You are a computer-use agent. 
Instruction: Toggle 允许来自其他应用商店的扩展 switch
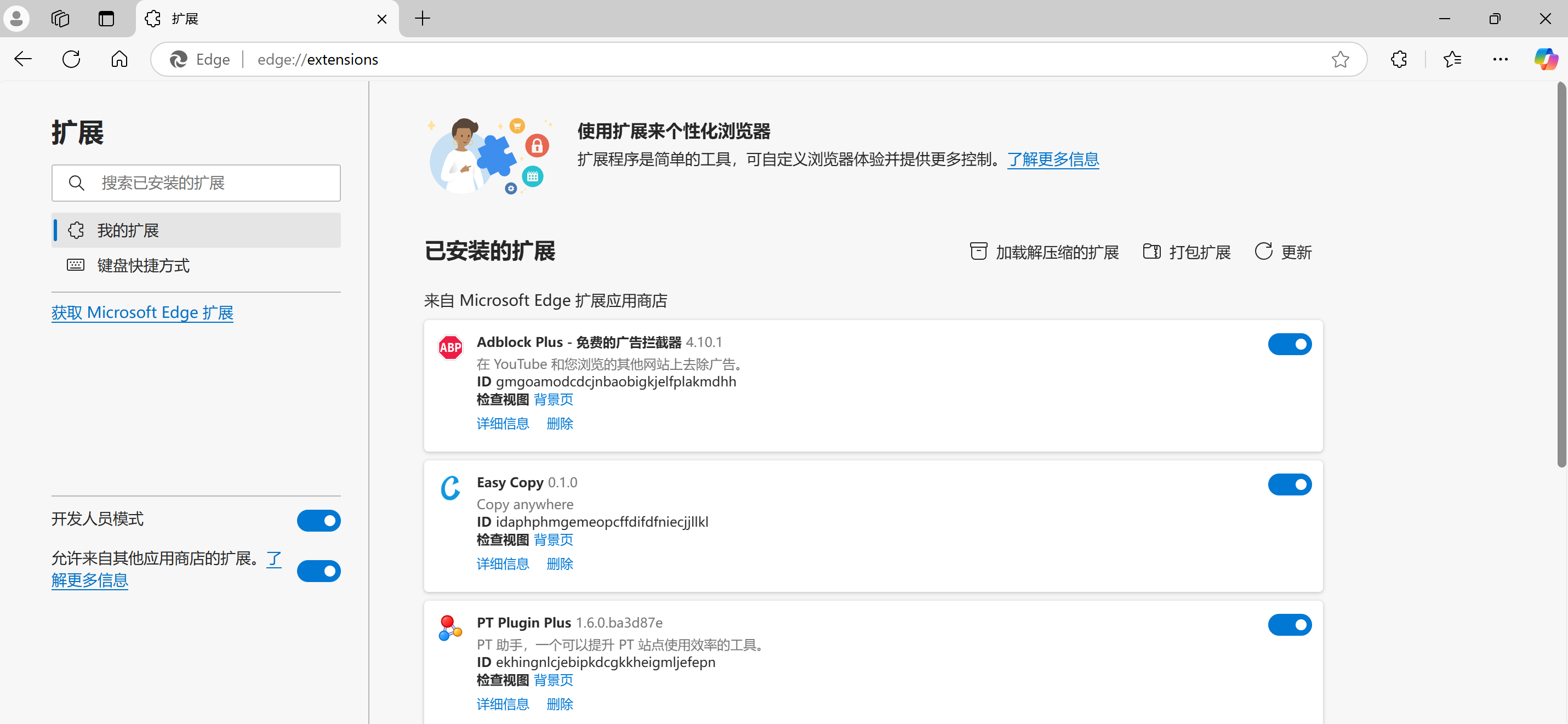click(x=318, y=571)
